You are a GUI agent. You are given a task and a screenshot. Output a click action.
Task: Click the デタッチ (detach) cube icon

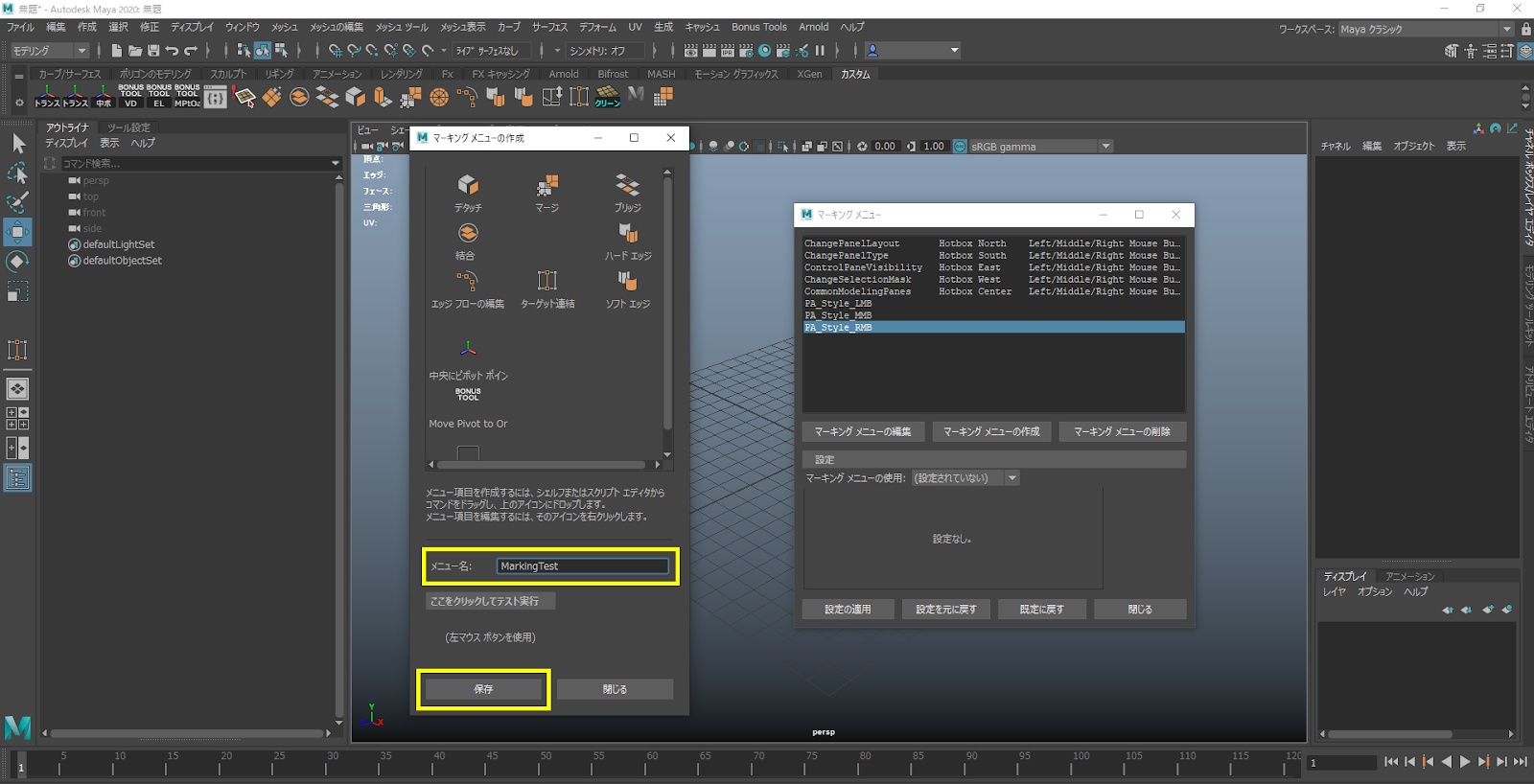click(468, 184)
